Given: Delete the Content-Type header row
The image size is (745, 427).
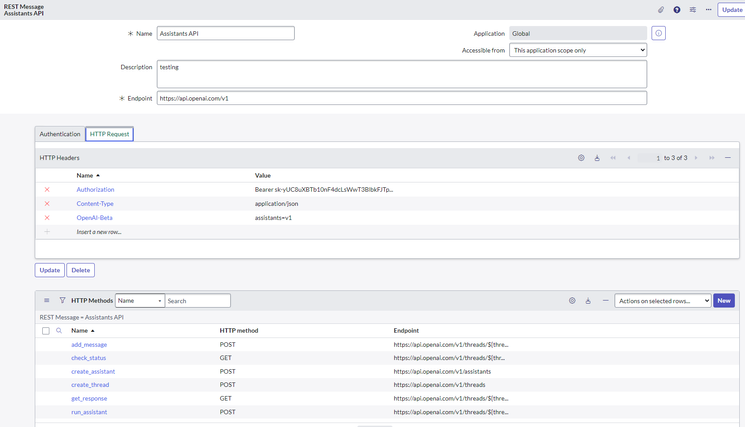Looking at the screenshot, I should pos(47,204).
